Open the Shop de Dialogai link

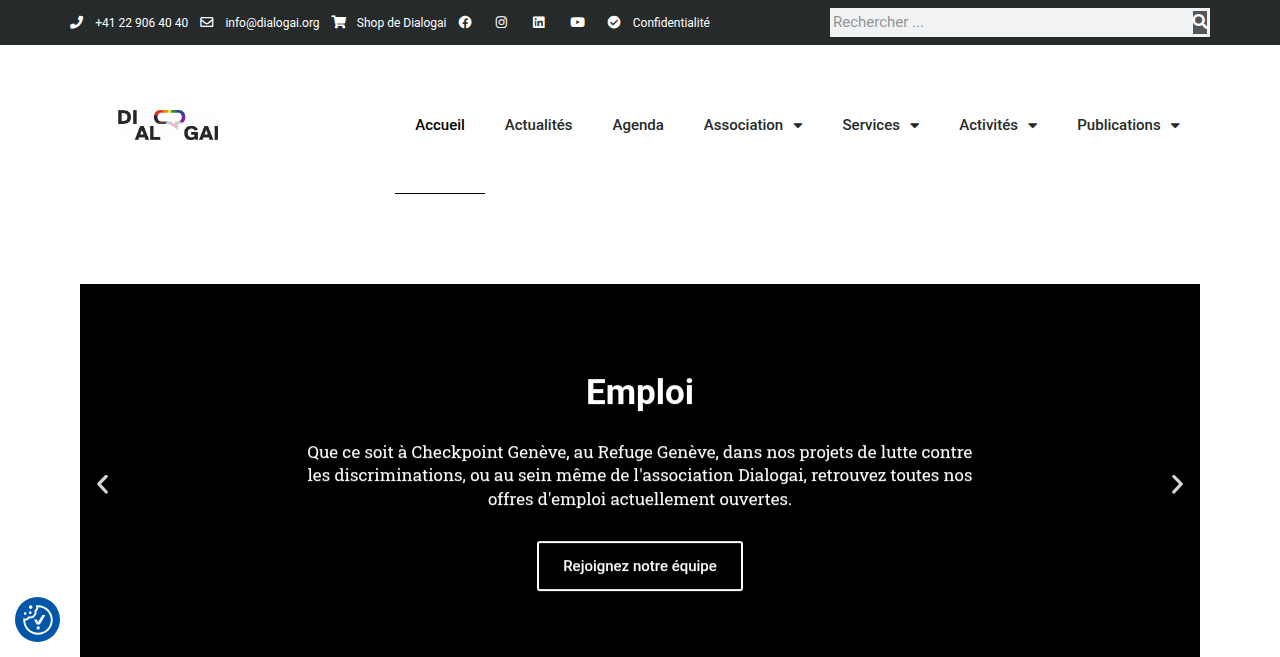(x=401, y=22)
